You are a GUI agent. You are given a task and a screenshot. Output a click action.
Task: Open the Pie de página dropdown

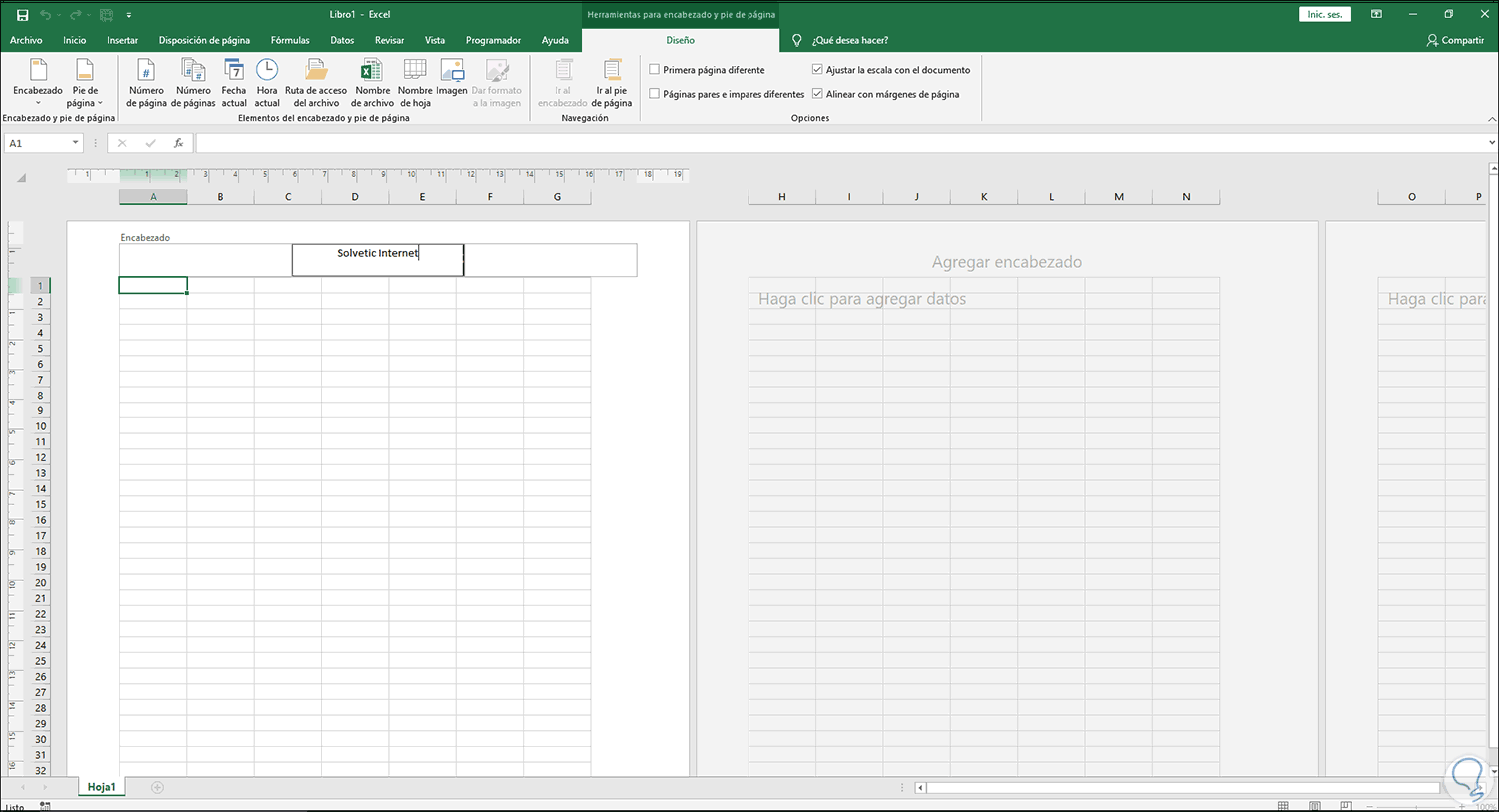(85, 82)
